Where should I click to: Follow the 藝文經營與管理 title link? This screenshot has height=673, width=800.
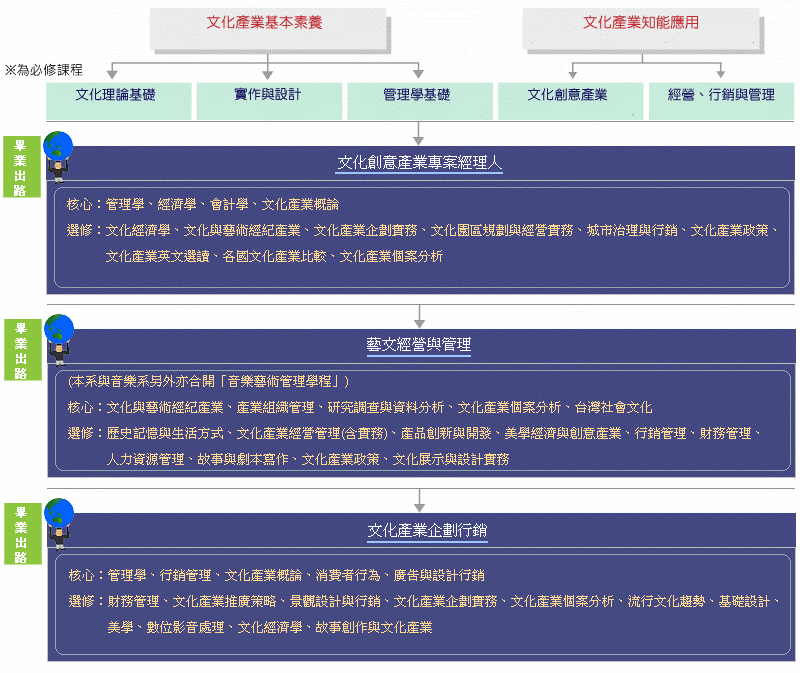click(418, 344)
